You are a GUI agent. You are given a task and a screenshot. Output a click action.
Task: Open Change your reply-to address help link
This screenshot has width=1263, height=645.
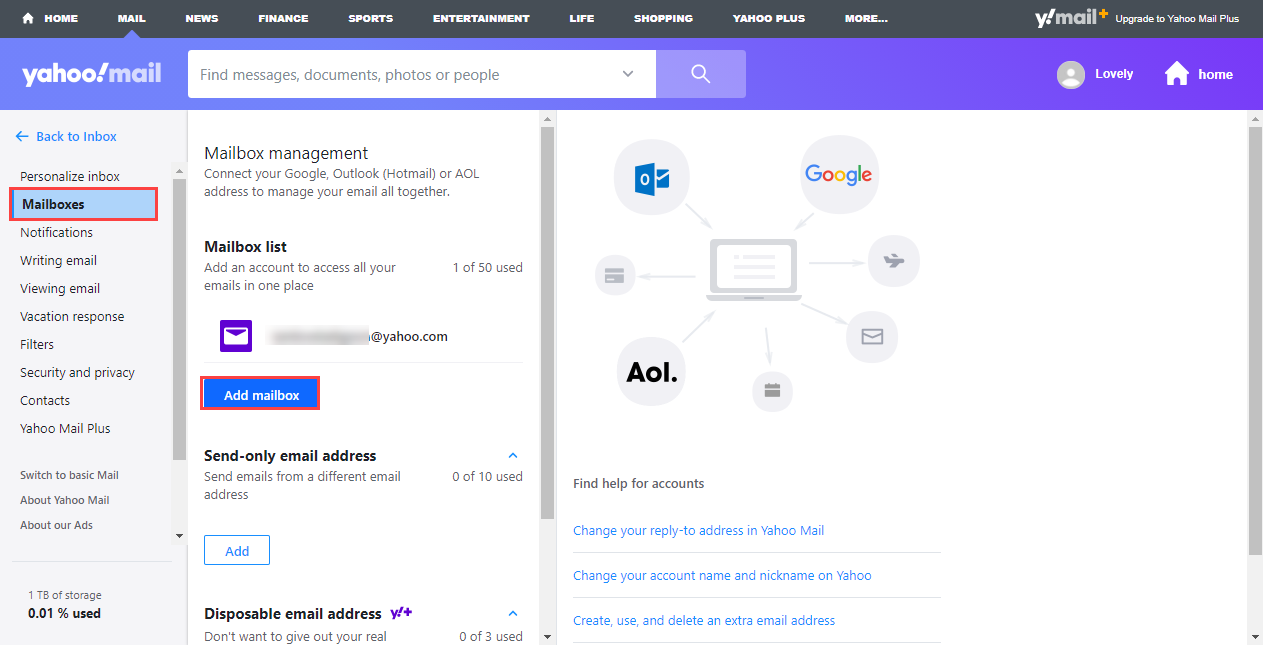pyautogui.click(x=698, y=530)
